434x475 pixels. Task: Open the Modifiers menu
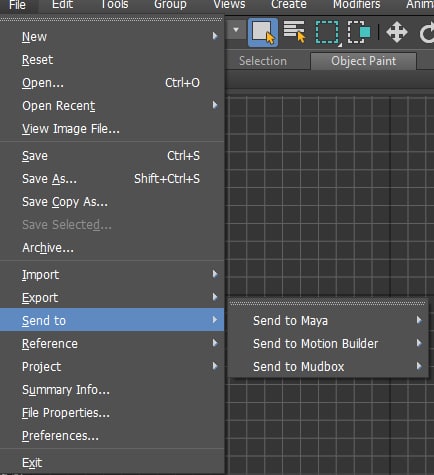pyautogui.click(x=356, y=4)
